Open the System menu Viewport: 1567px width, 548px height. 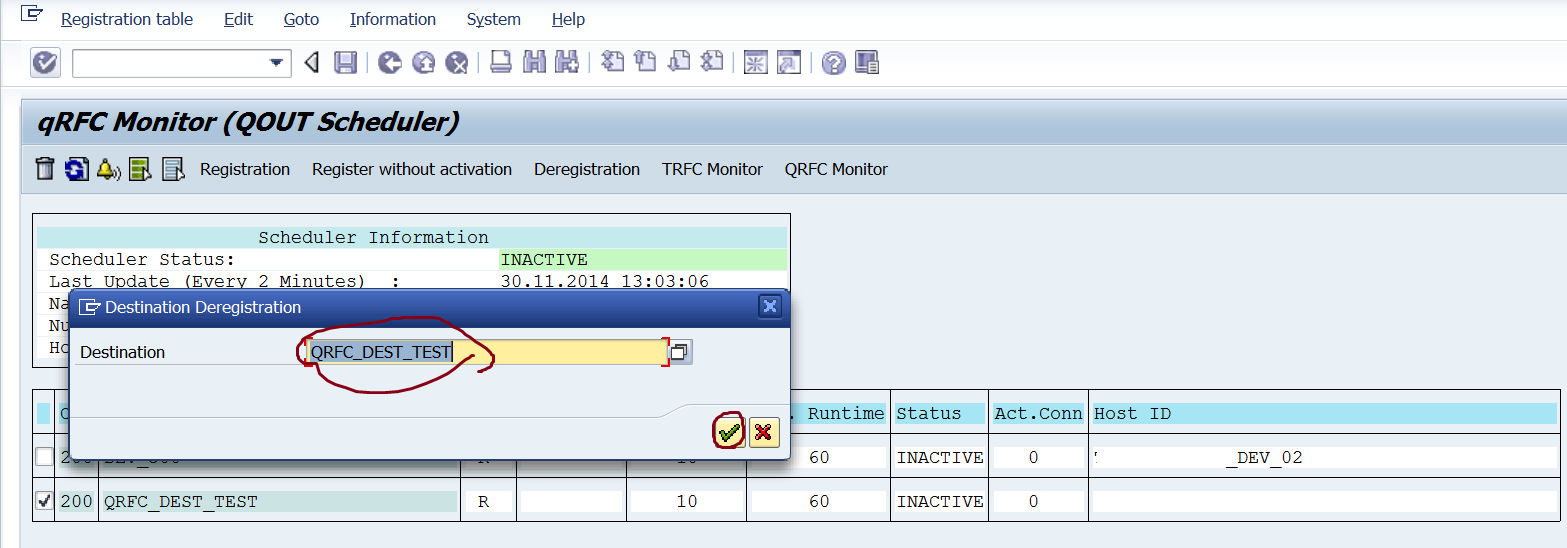(493, 19)
